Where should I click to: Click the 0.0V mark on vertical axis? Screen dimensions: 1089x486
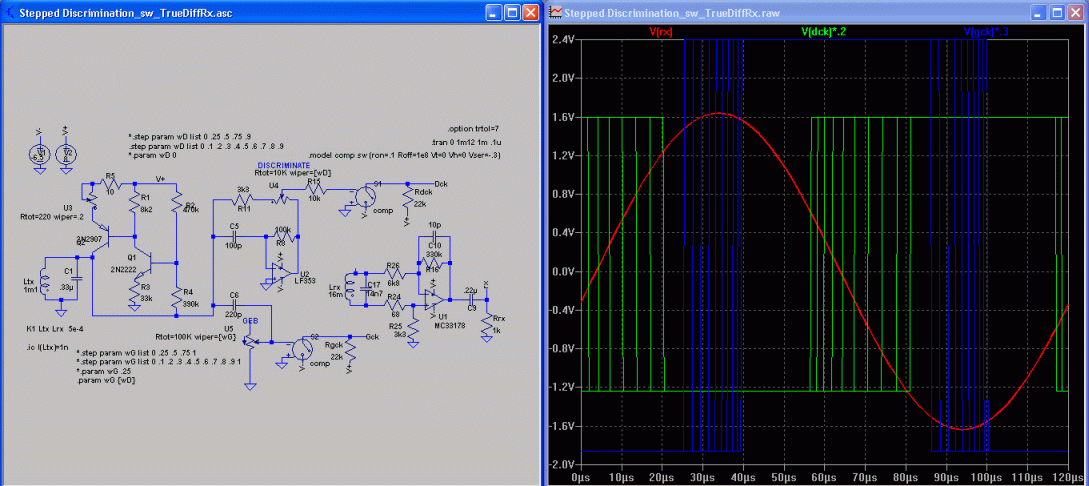pyautogui.click(x=565, y=271)
